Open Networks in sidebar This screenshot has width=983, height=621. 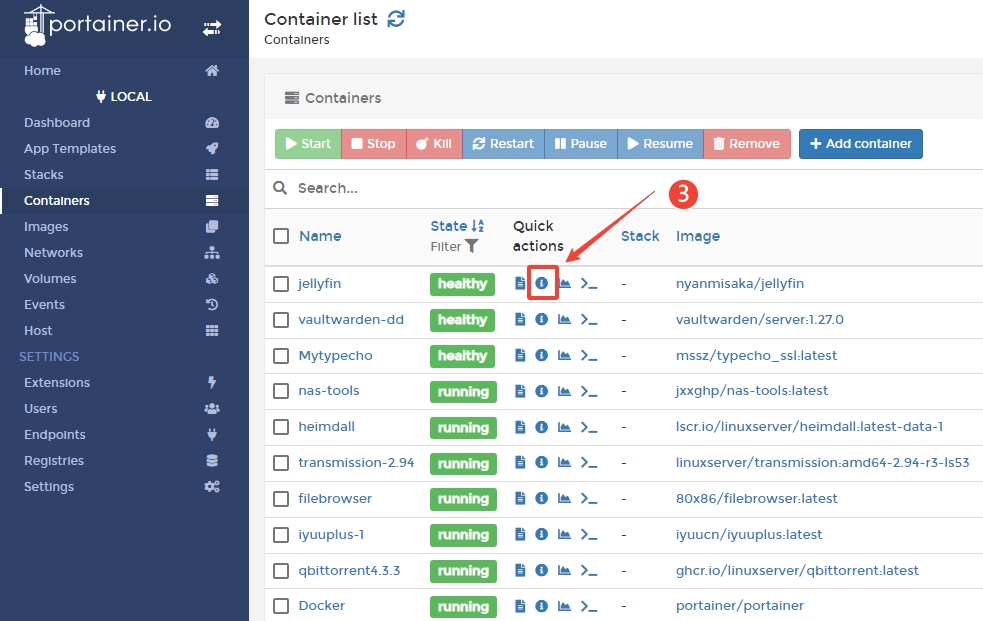click(x=122, y=253)
